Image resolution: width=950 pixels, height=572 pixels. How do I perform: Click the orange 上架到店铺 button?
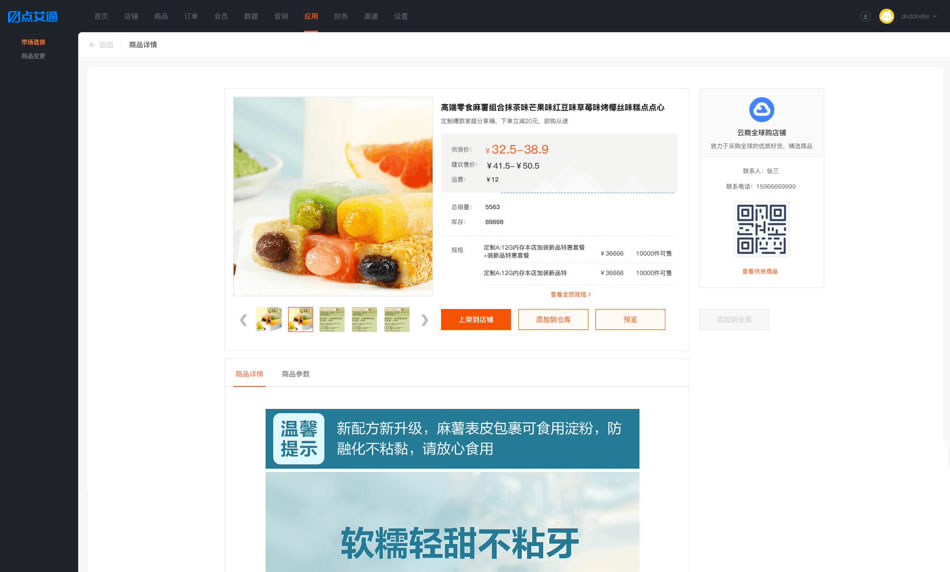coord(476,319)
